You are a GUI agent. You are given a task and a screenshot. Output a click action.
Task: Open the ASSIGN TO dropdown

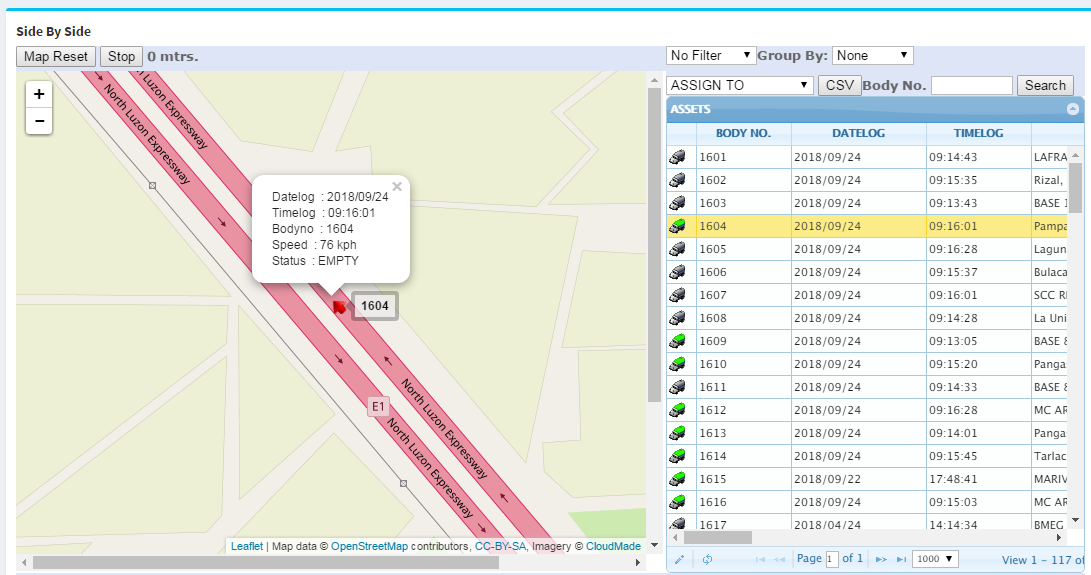pos(739,86)
